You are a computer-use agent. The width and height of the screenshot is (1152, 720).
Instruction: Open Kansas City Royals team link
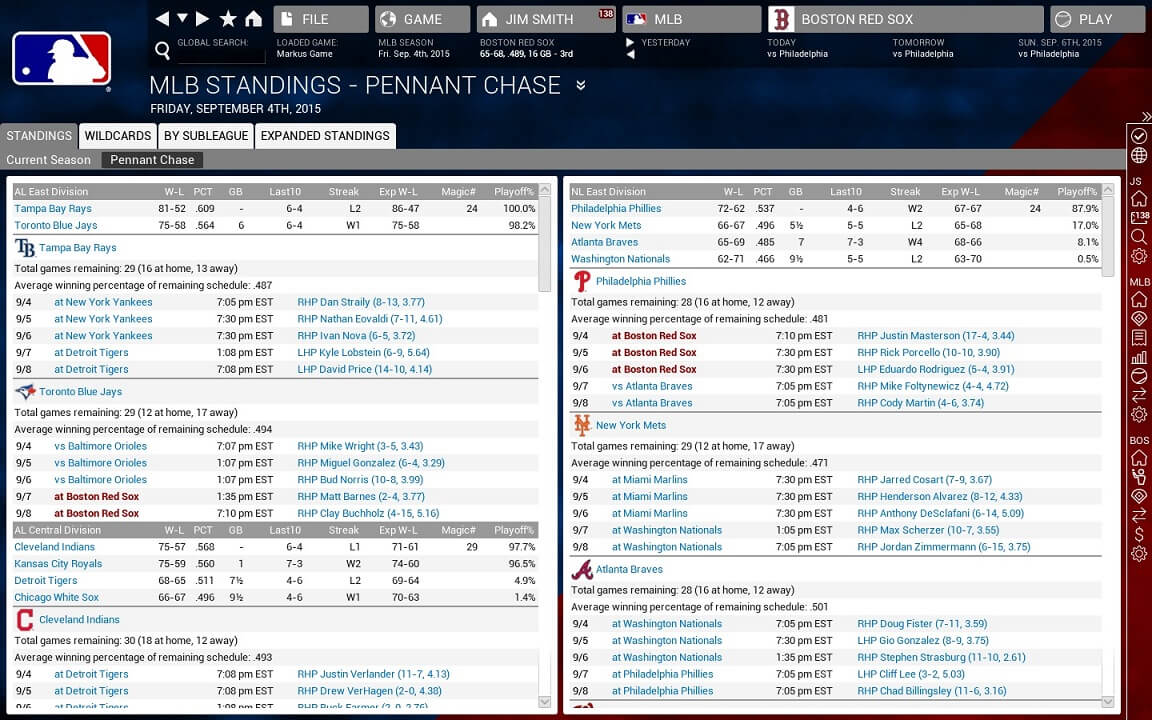coord(58,564)
